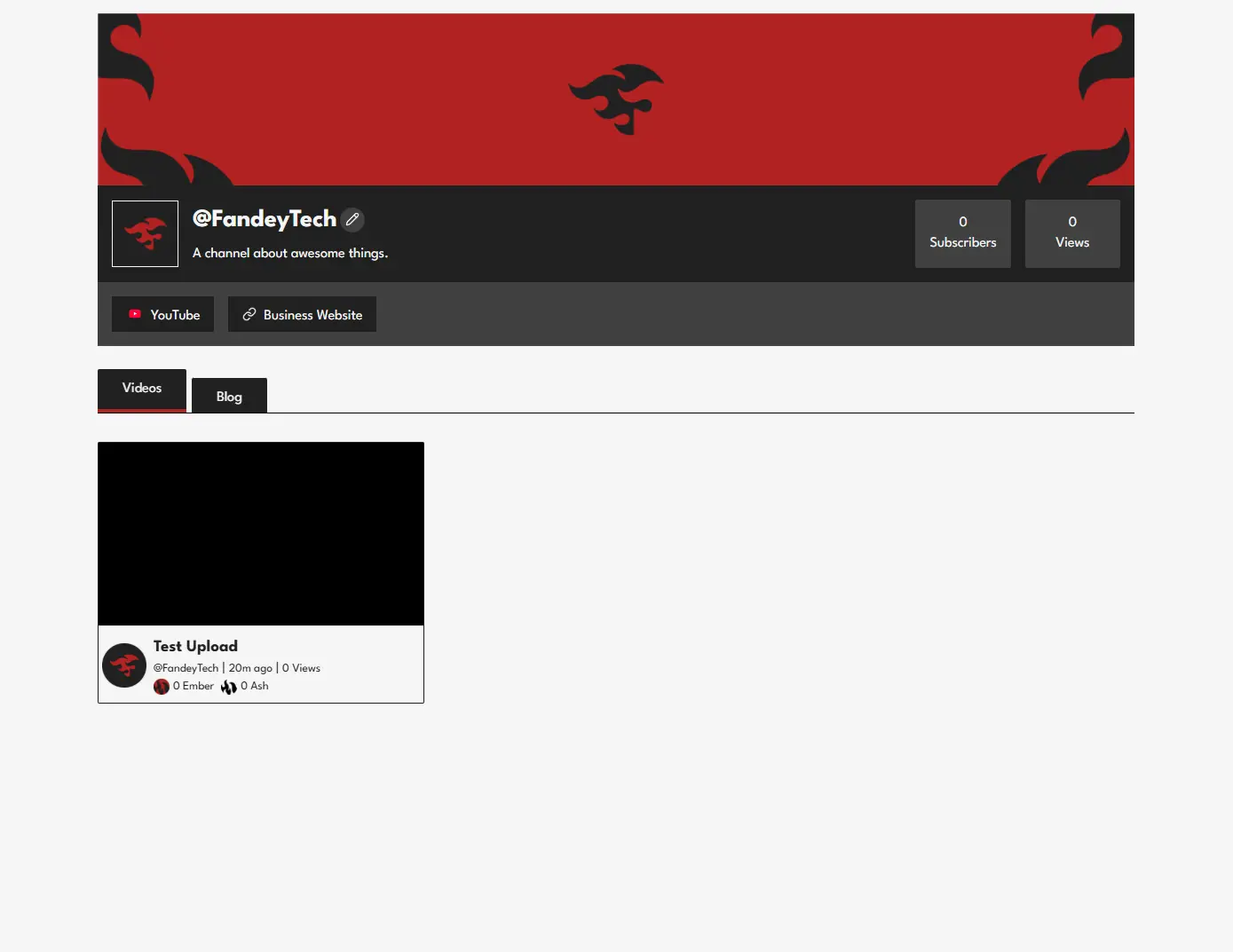Play the Test Upload black video thumbnail
Image resolution: width=1233 pixels, height=952 pixels.
point(261,534)
